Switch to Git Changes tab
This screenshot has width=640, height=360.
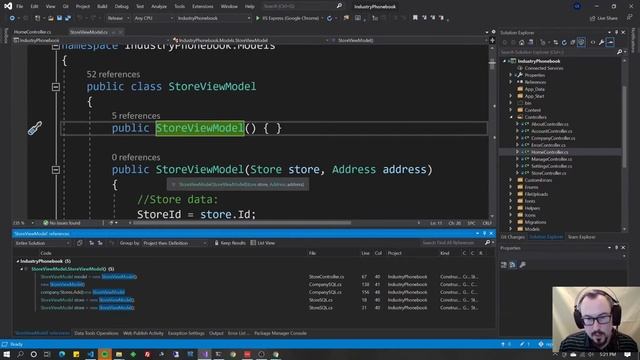[513, 237]
